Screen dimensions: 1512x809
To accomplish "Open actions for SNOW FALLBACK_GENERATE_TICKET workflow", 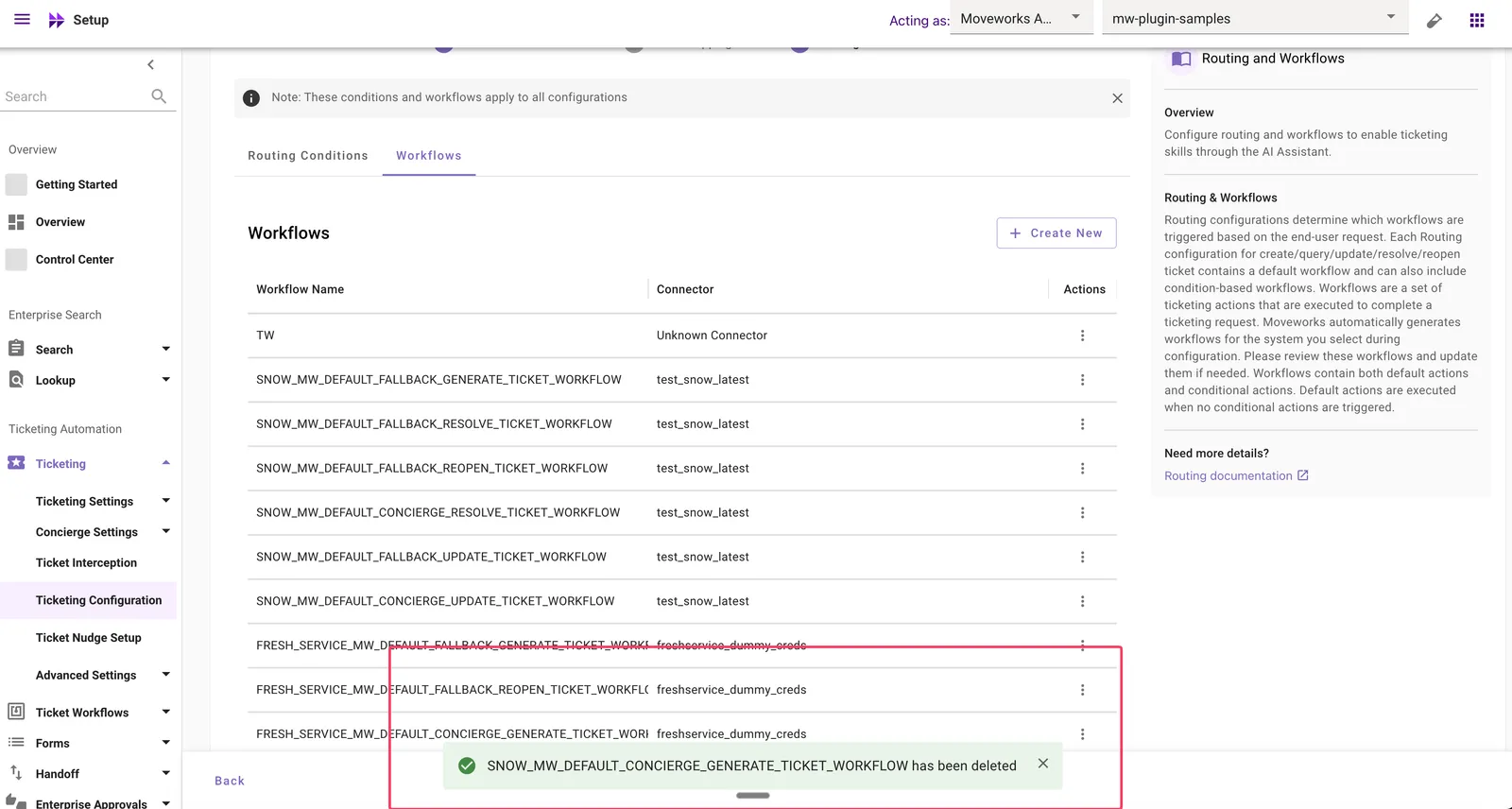I will pos(1082,380).
